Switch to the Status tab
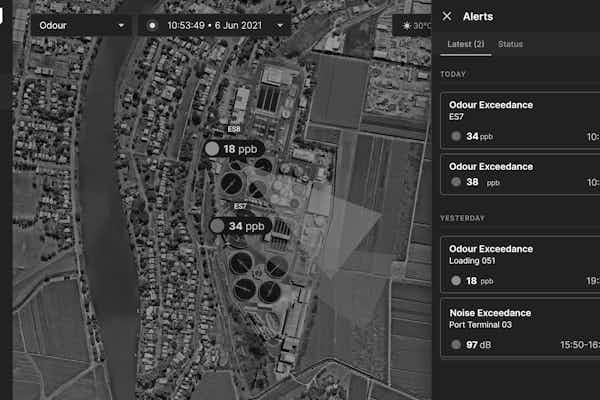The width and height of the screenshot is (600, 400). point(510,44)
